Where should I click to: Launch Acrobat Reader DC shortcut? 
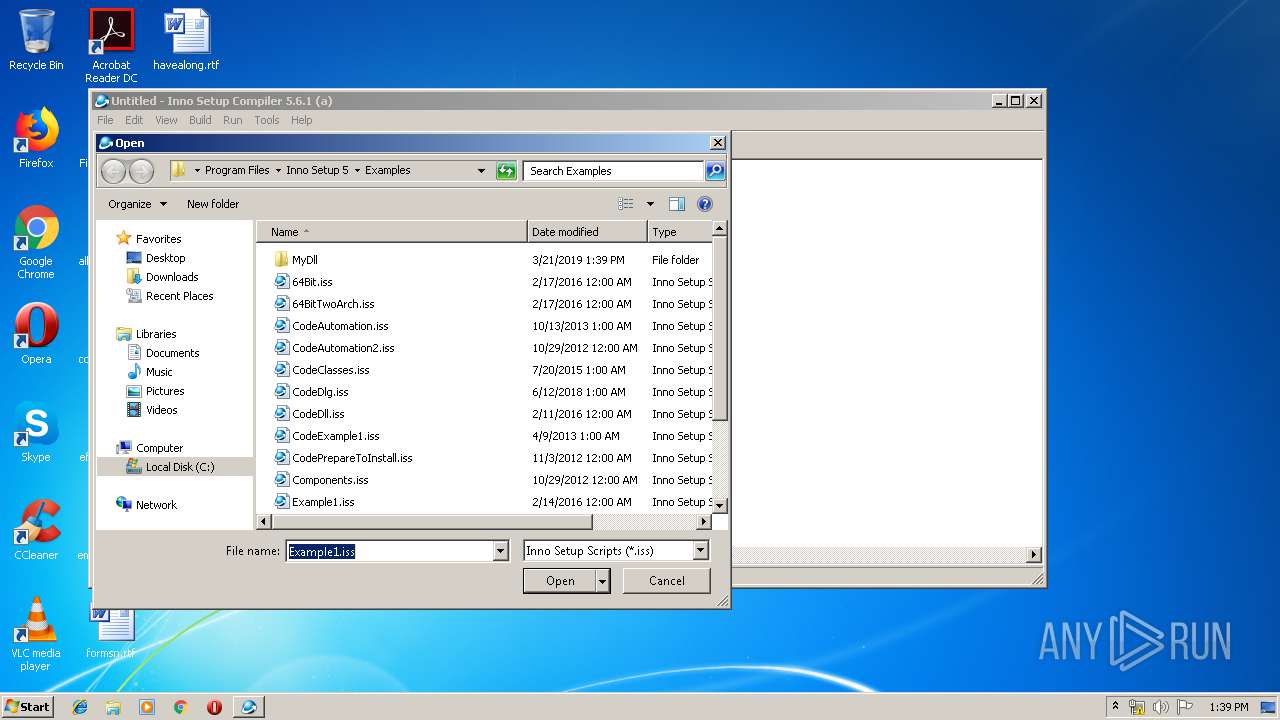(111, 46)
